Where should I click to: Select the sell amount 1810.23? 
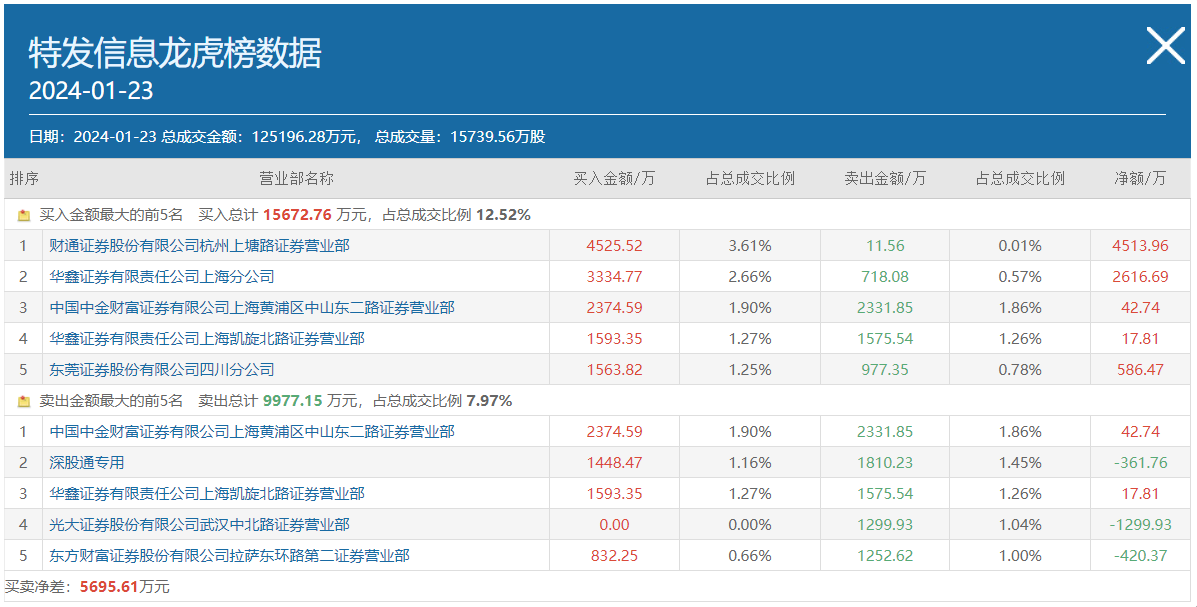[886, 463]
